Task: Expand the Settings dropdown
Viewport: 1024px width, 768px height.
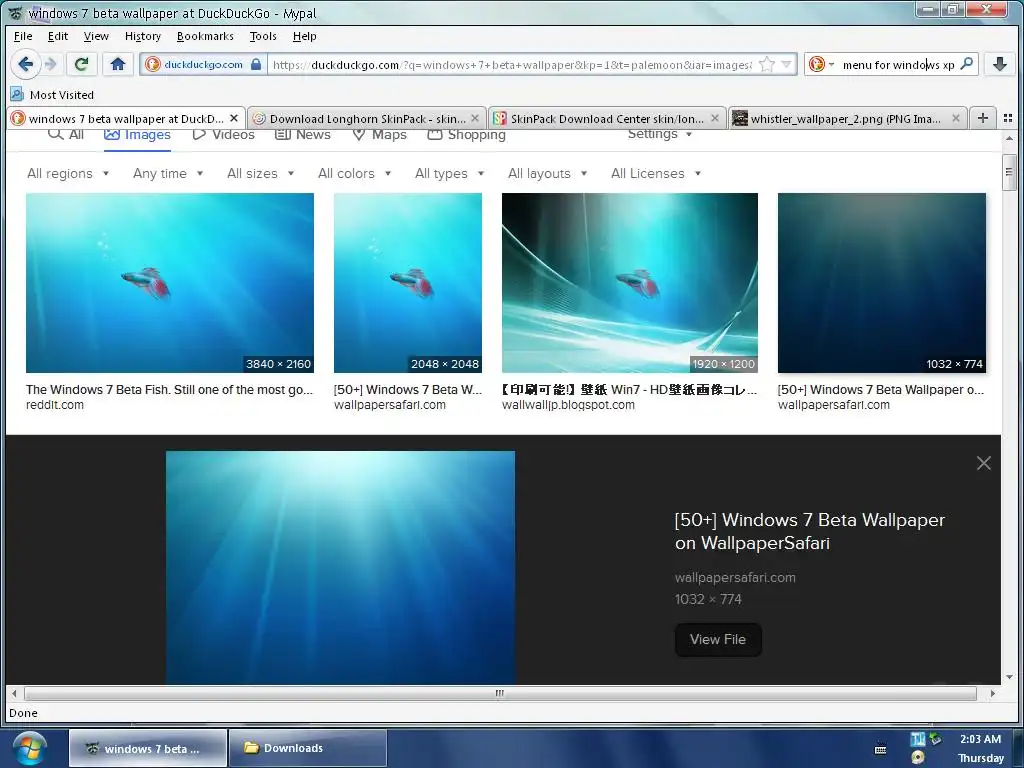Action: (660, 133)
